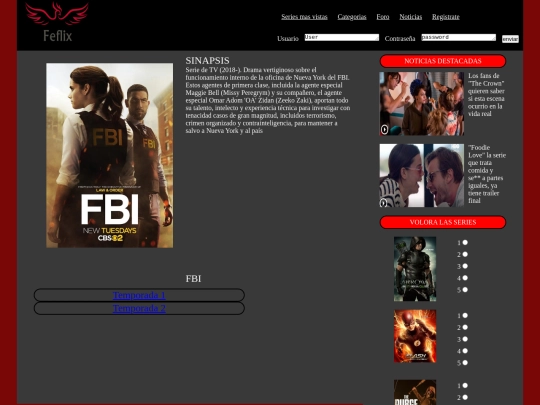Open the Registrate link
The width and height of the screenshot is (540, 405).
(x=446, y=17)
